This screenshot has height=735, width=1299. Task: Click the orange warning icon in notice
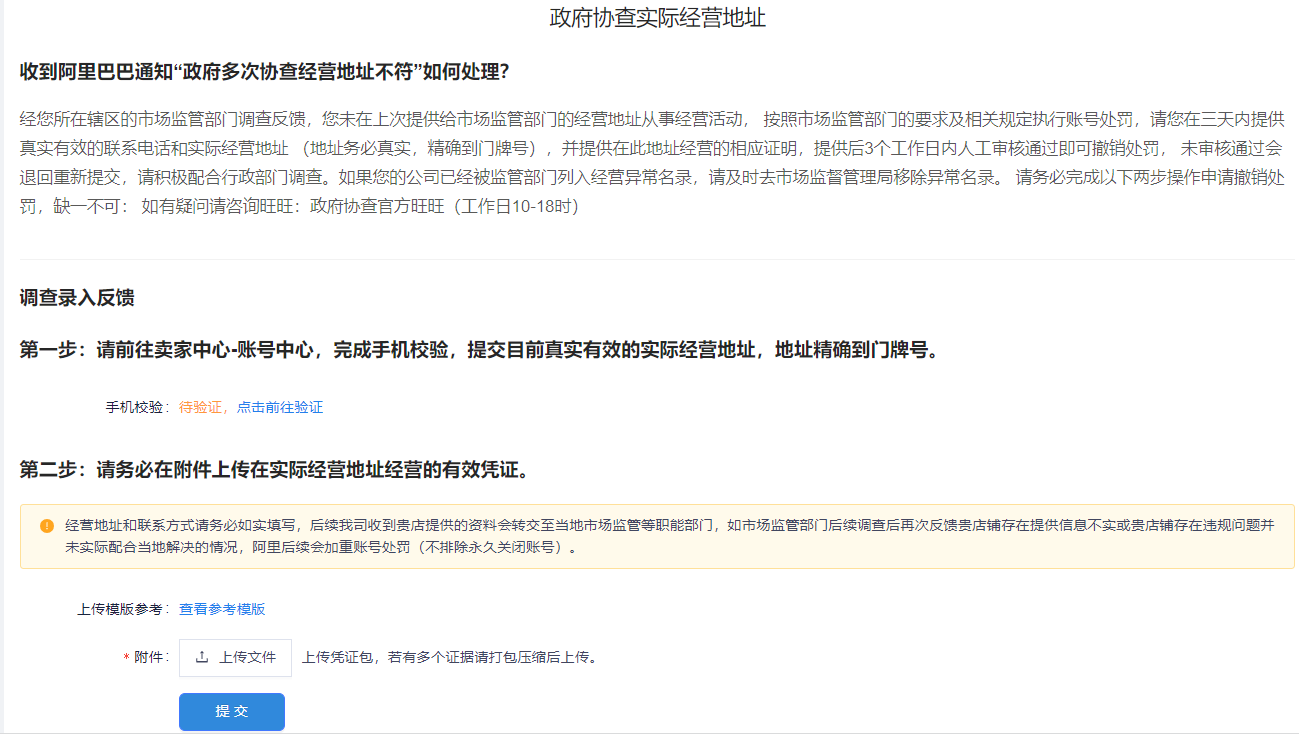tap(47, 526)
